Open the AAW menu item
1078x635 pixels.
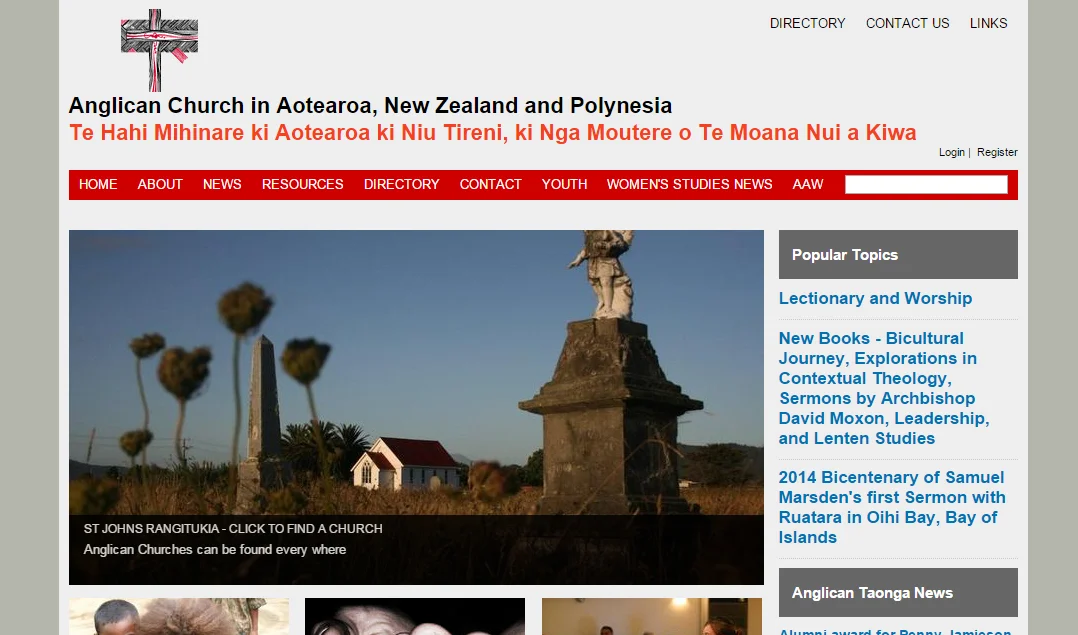pos(808,184)
